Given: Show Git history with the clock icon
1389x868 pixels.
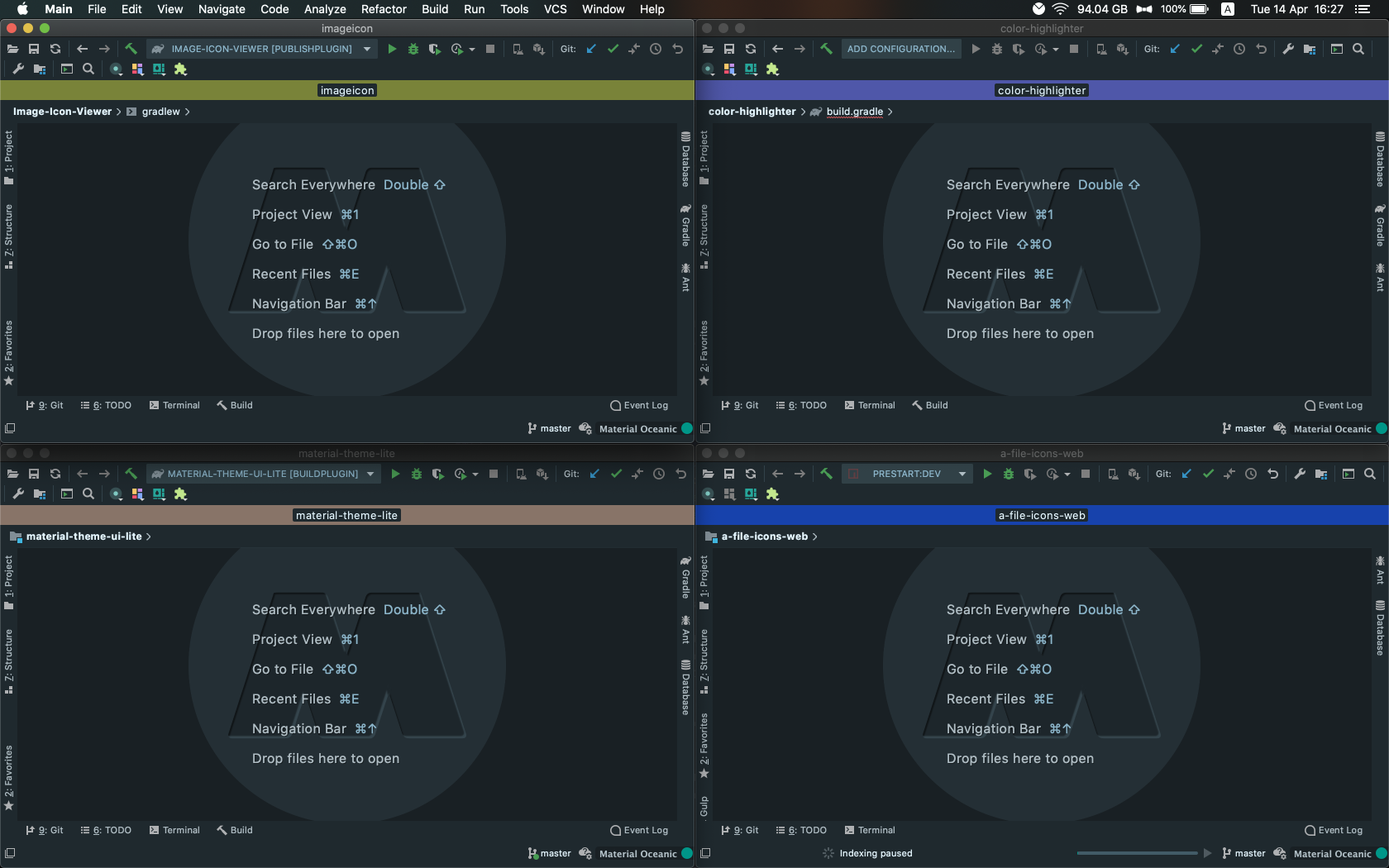Looking at the screenshot, I should click(x=656, y=49).
